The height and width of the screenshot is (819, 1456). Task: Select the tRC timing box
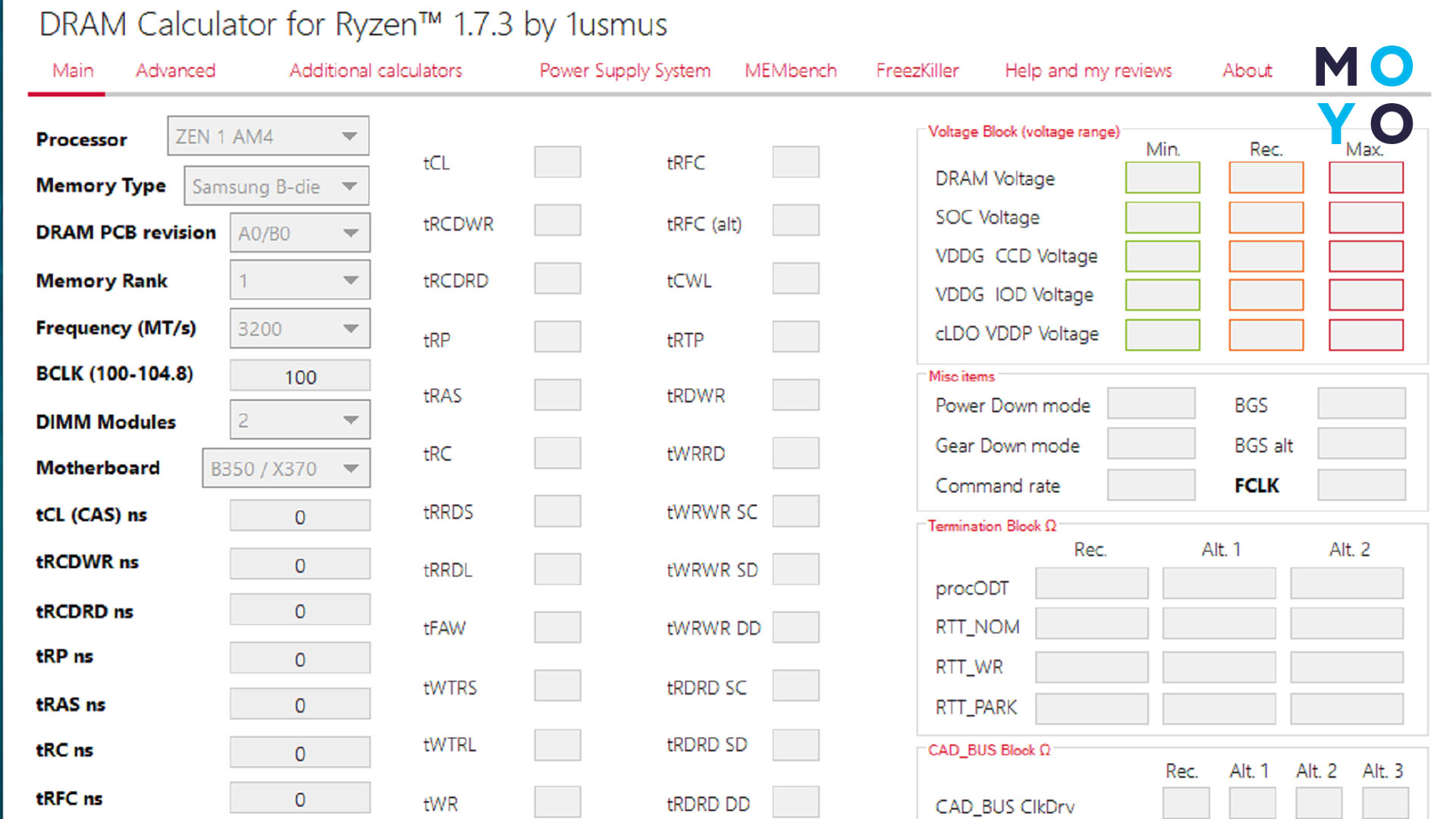click(x=557, y=453)
